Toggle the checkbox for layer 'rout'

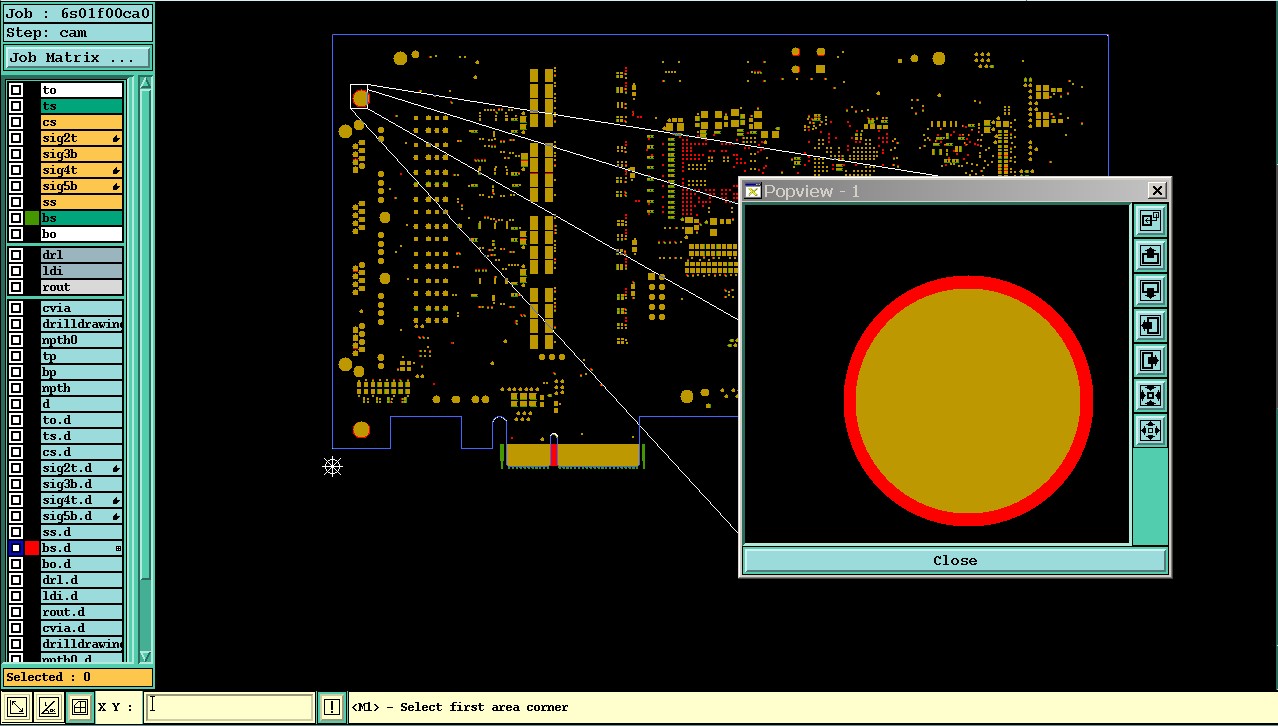[x=16, y=287]
